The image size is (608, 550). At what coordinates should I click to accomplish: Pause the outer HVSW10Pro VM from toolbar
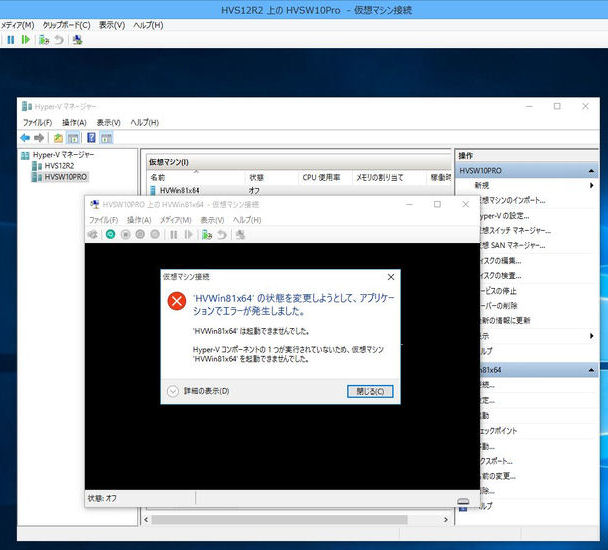click(x=11, y=40)
